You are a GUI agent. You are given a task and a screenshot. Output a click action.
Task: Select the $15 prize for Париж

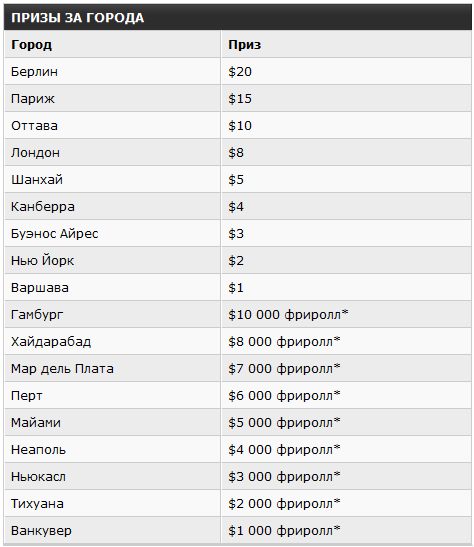point(240,99)
